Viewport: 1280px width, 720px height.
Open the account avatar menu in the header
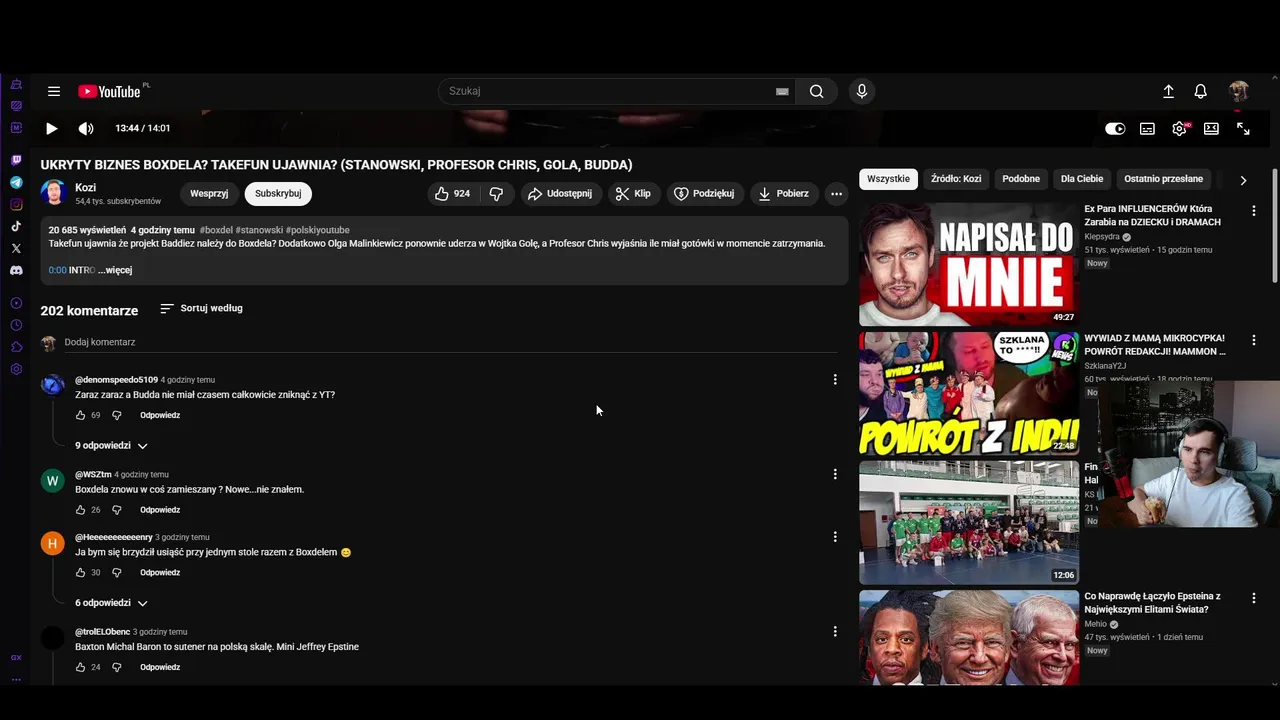[1239, 91]
